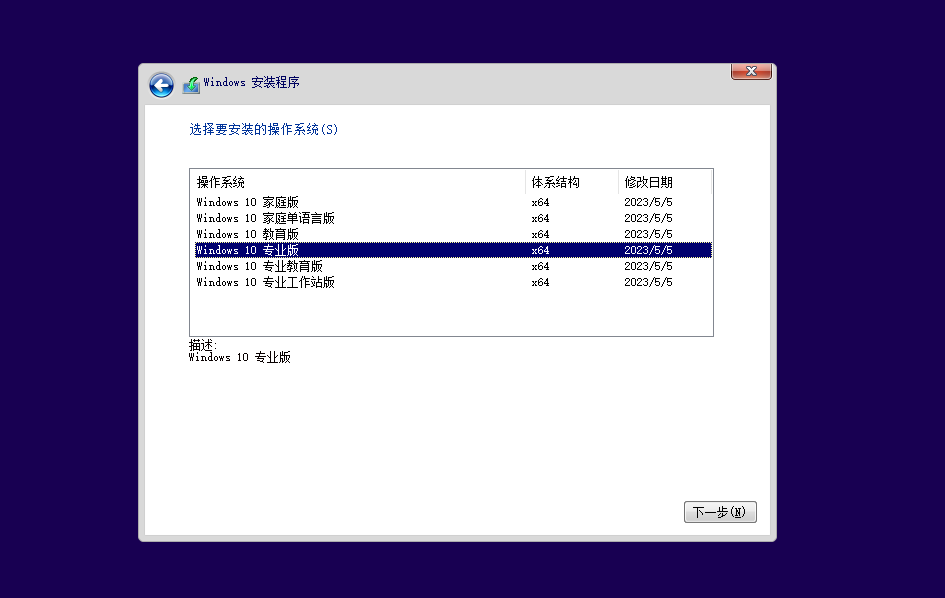Click the 体系结构 column header
This screenshot has height=598, width=945.
[572, 182]
